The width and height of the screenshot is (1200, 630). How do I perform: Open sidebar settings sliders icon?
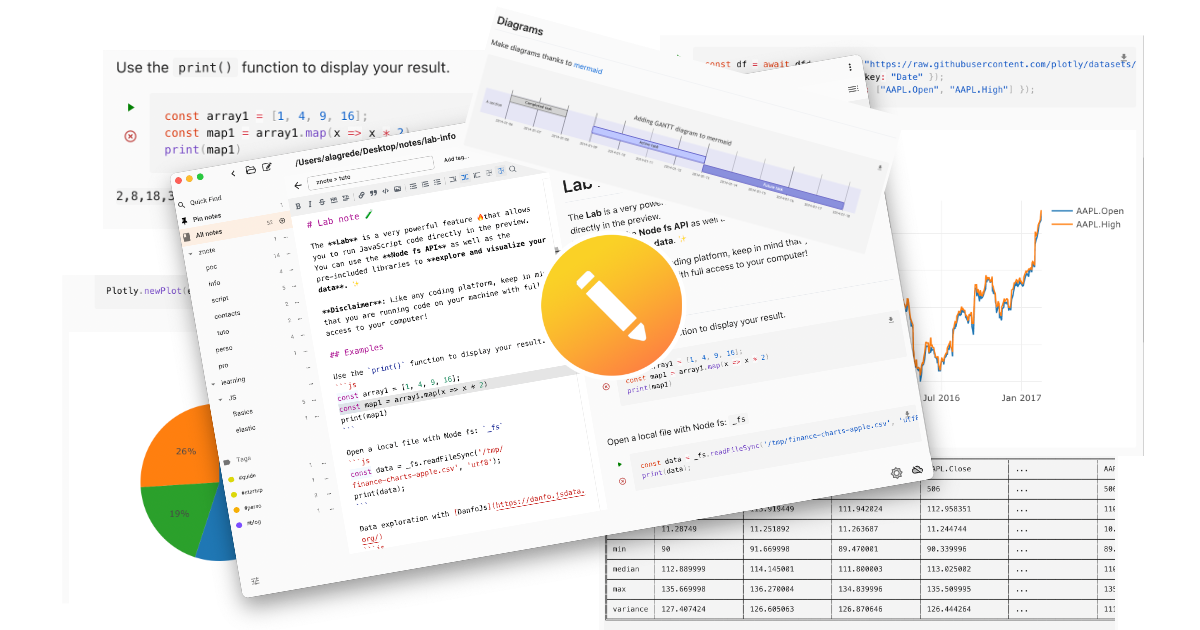point(255,581)
